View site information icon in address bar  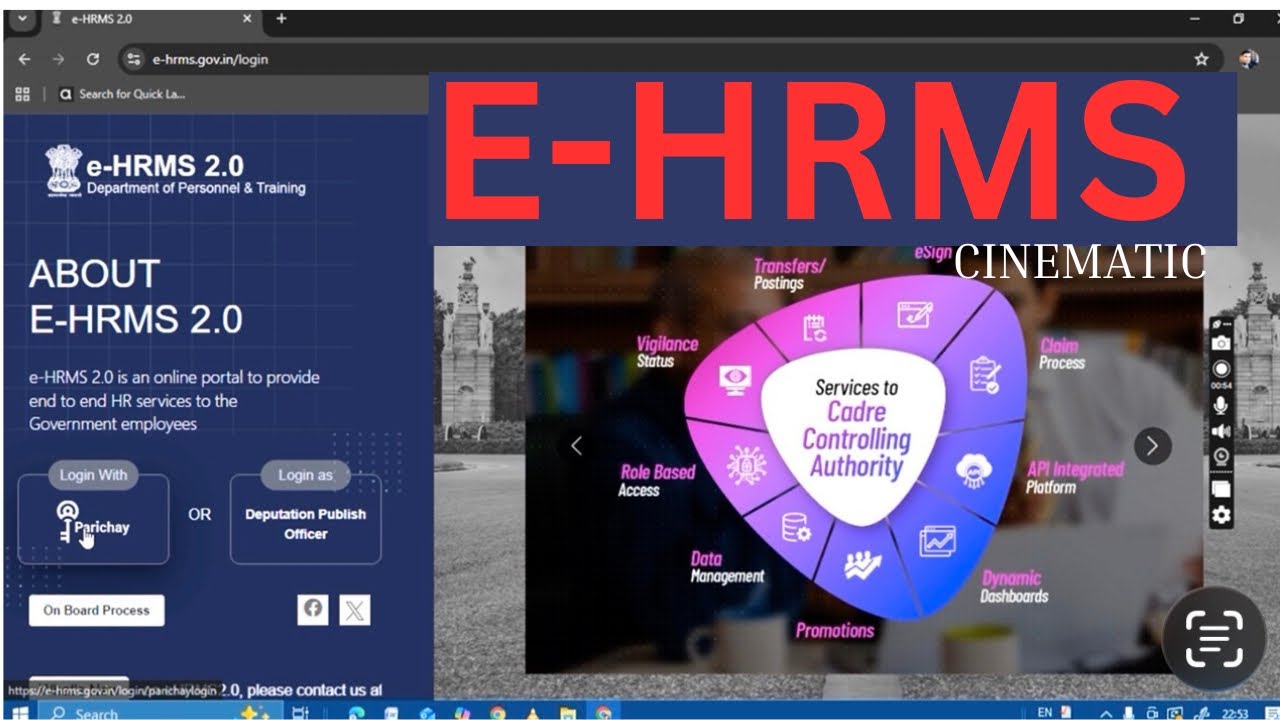tap(134, 59)
